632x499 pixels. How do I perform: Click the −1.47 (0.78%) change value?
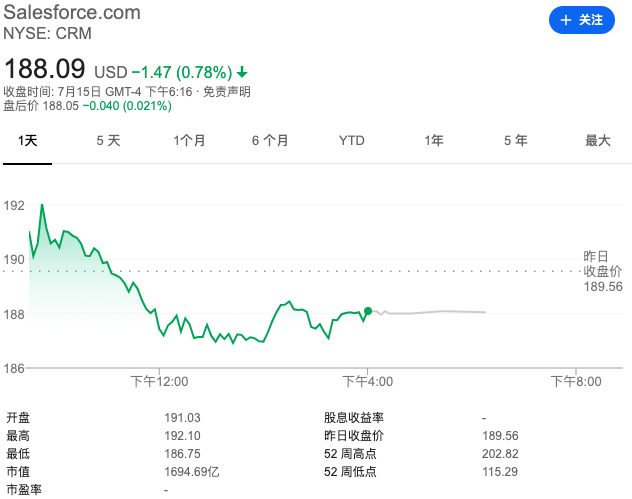[182, 73]
